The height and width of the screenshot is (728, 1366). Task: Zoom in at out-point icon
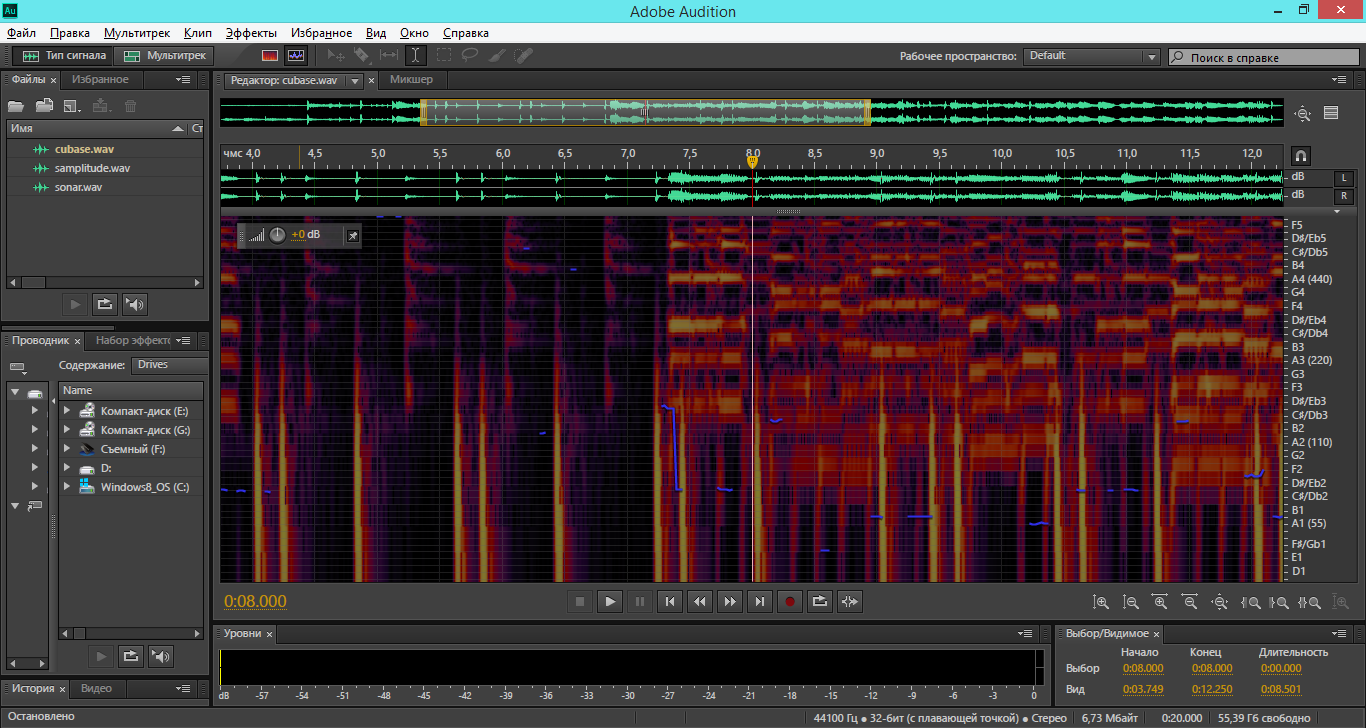1279,602
